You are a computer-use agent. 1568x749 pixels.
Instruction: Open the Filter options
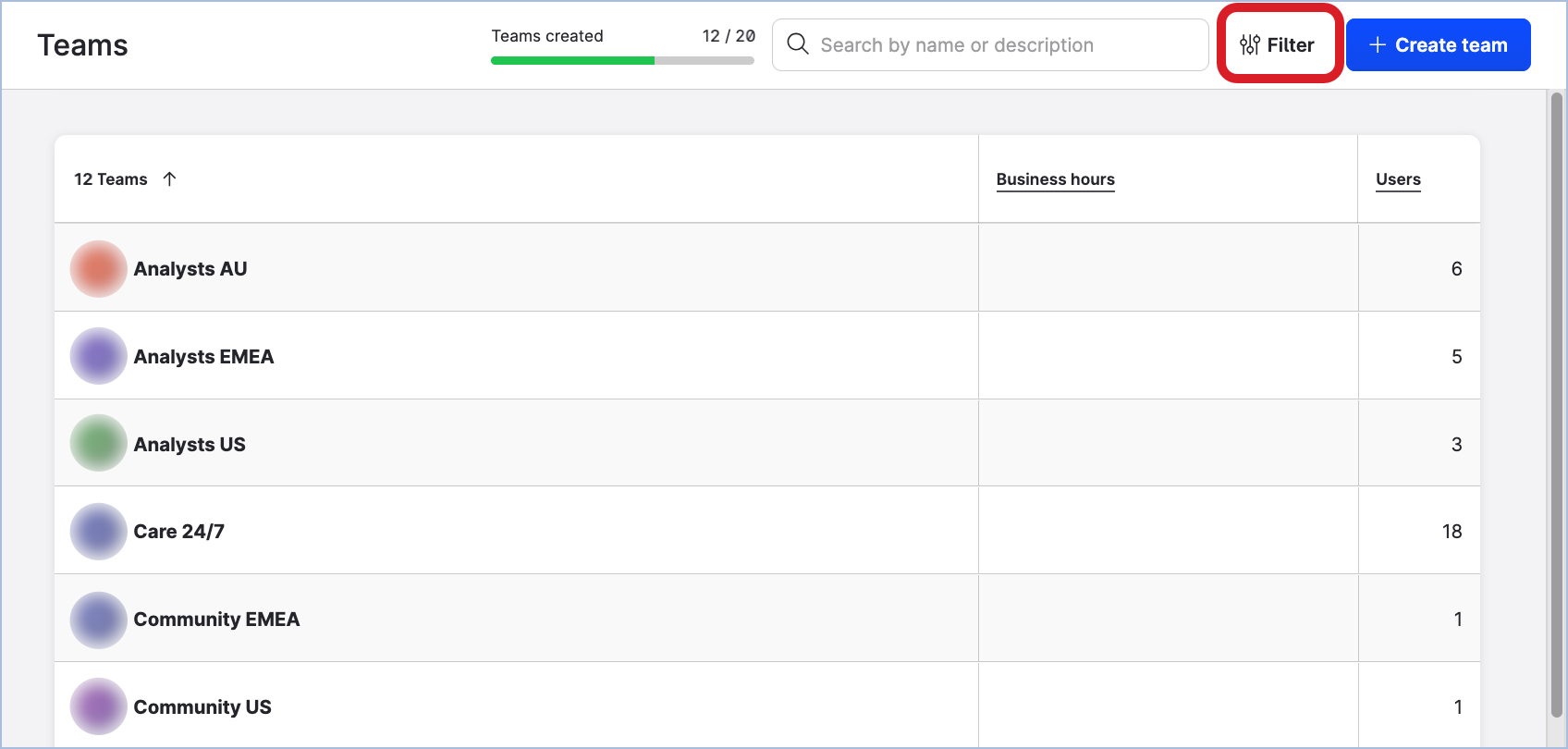(1278, 44)
